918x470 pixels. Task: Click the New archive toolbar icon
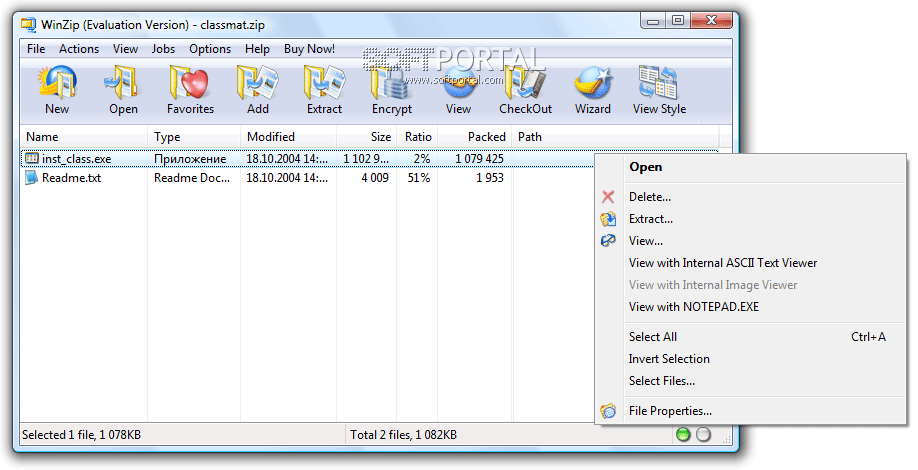tap(57, 83)
